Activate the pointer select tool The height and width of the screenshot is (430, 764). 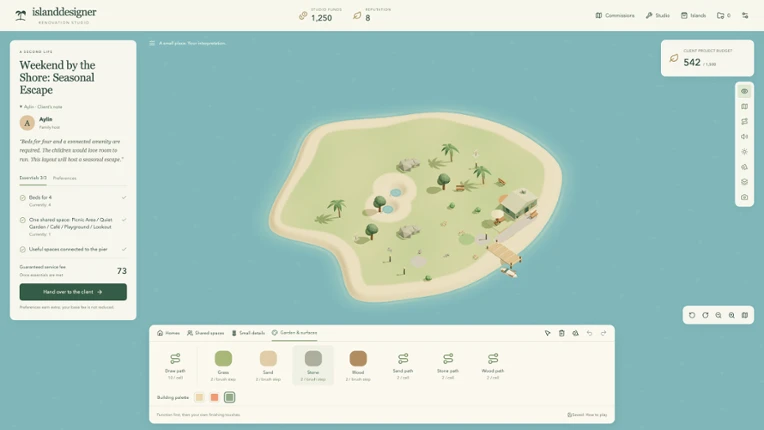point(548,333)
